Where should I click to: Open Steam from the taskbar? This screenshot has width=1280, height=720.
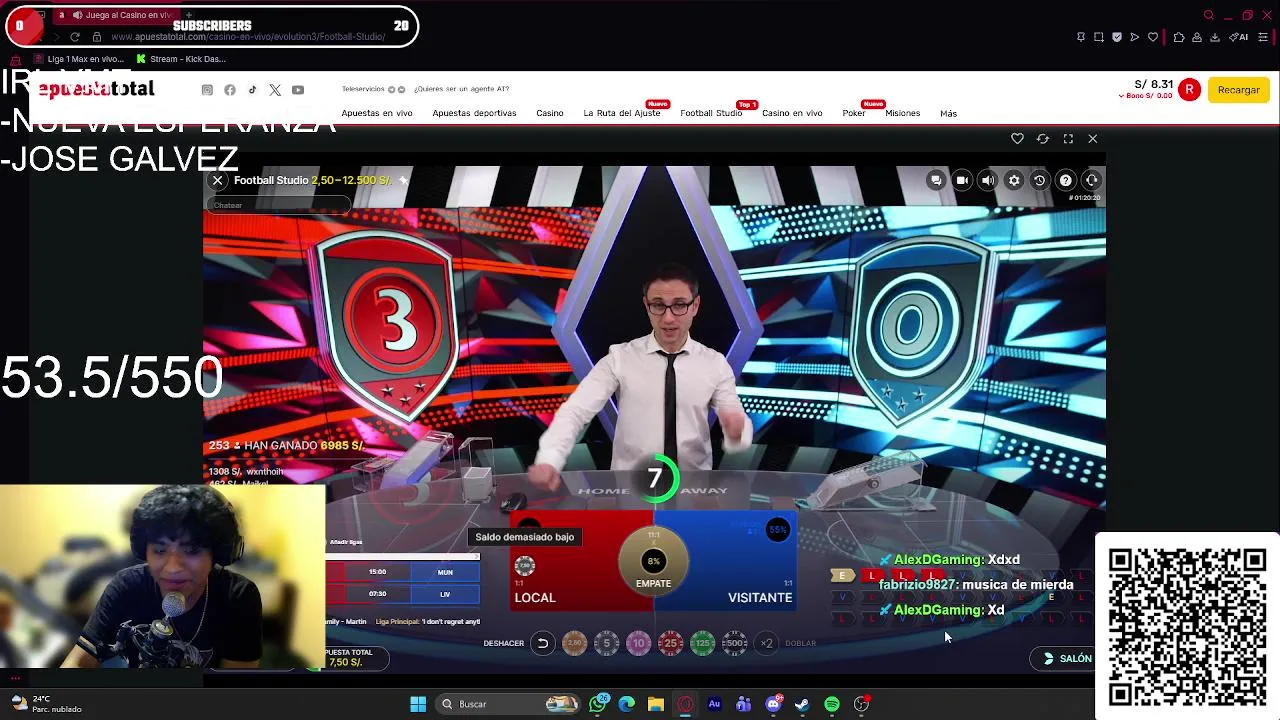[x=802, y=704]
